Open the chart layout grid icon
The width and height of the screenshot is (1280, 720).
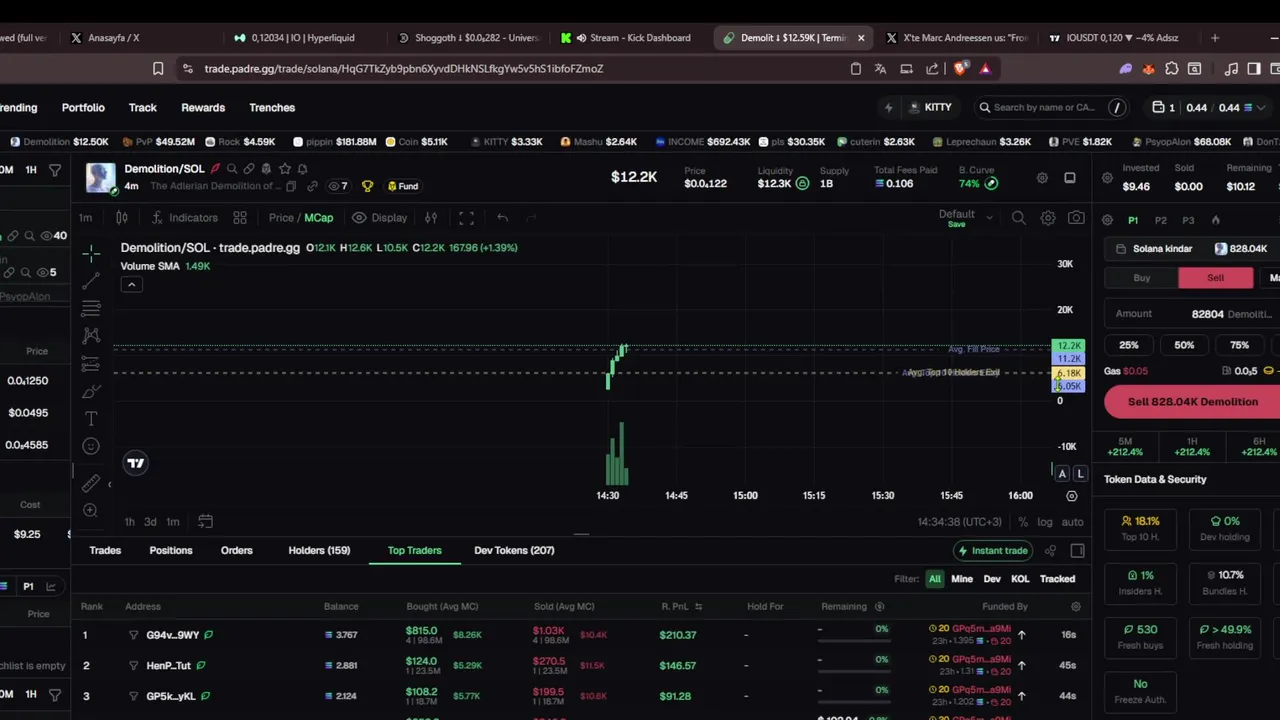coord(240,217)
